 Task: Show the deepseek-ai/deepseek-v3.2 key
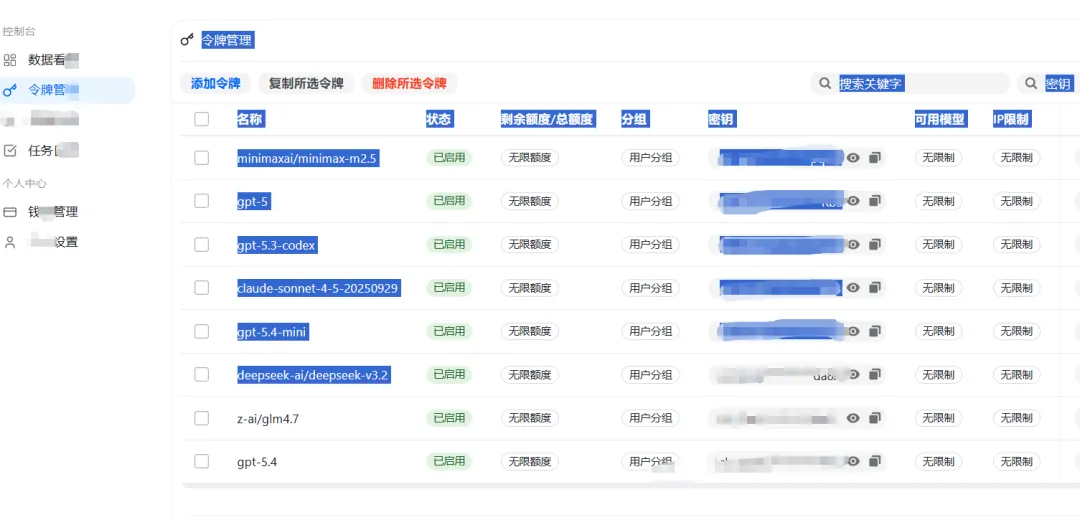coord(853,375)
